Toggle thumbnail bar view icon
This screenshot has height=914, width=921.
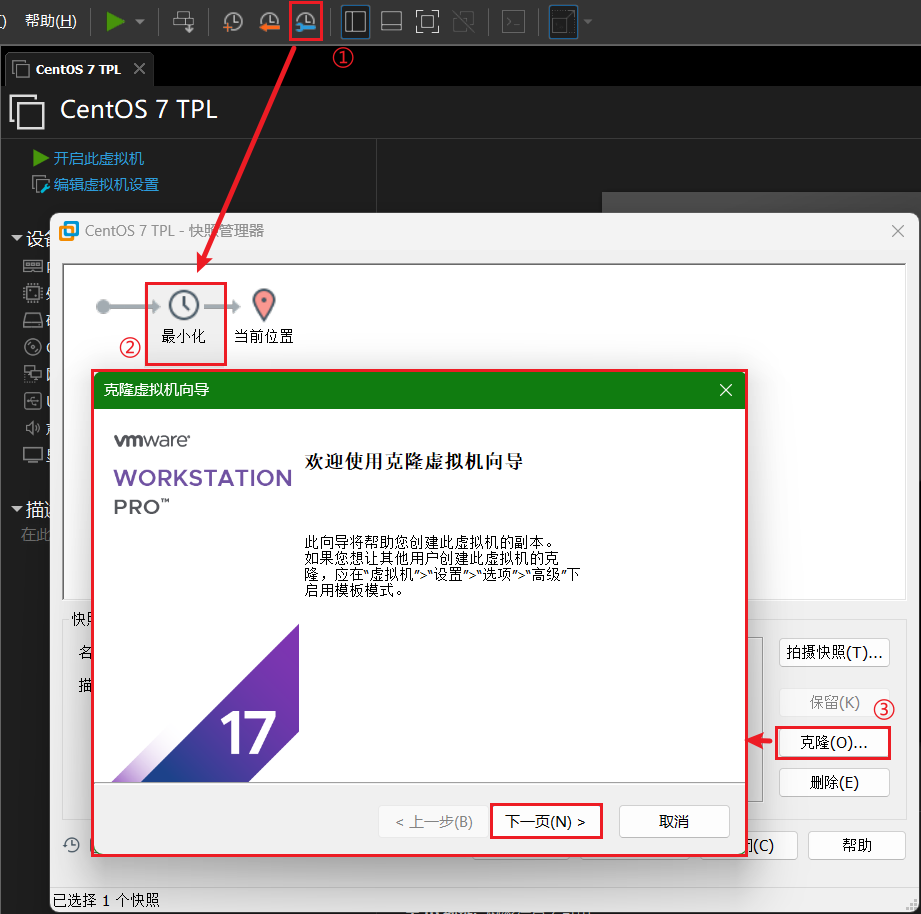pos(391,22)
